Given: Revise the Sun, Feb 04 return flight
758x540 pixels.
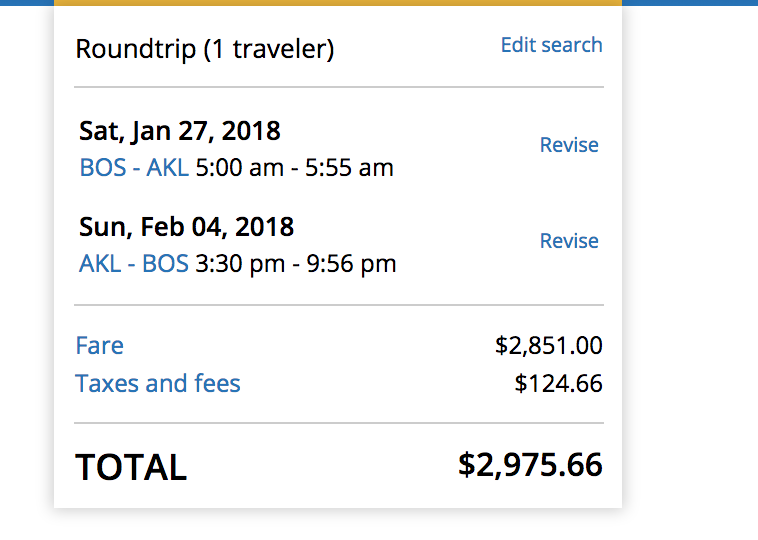Looking at the screenshot, I should point(569,241).
